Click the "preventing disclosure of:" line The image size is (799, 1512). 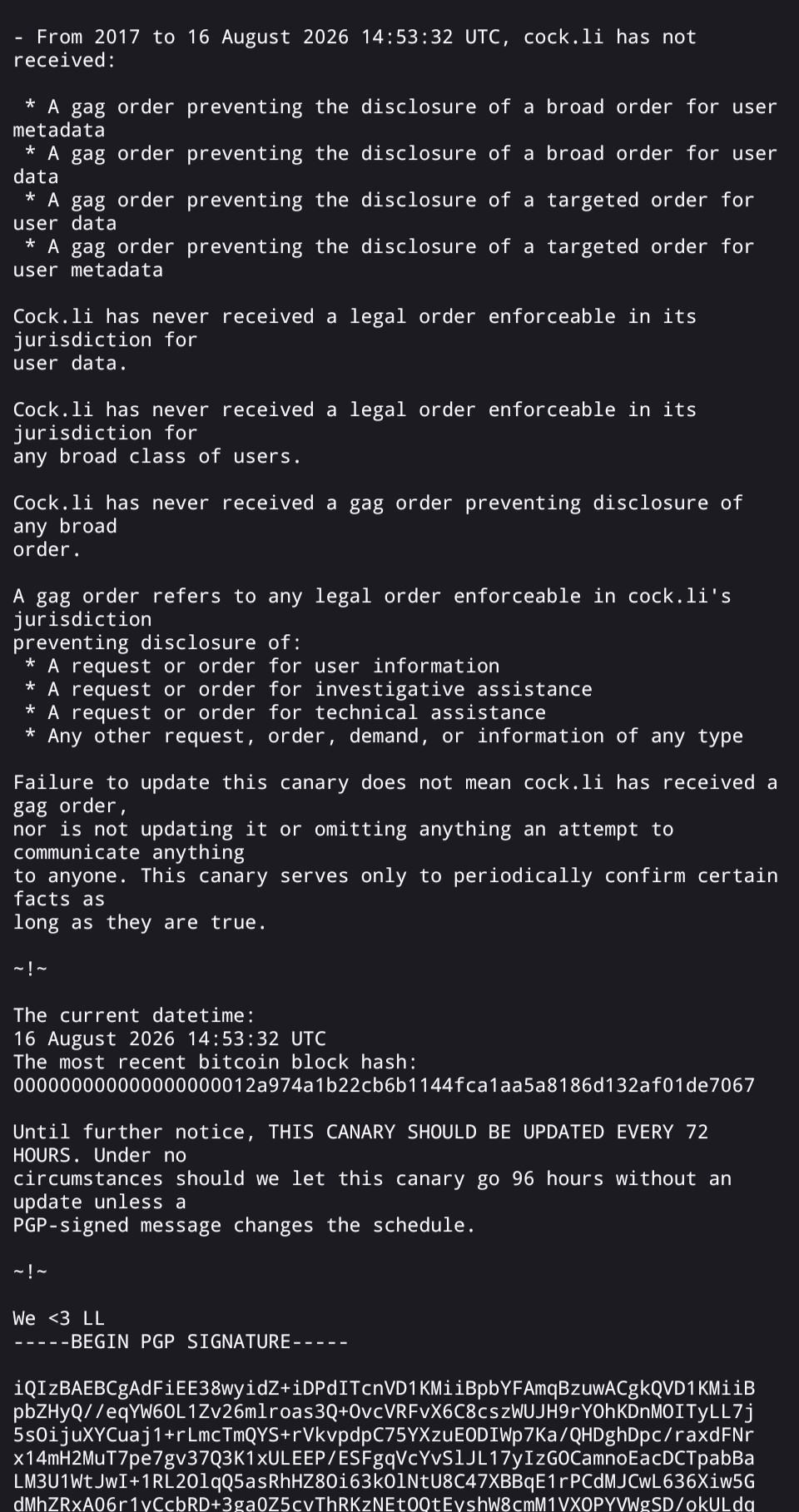(157, 642)
